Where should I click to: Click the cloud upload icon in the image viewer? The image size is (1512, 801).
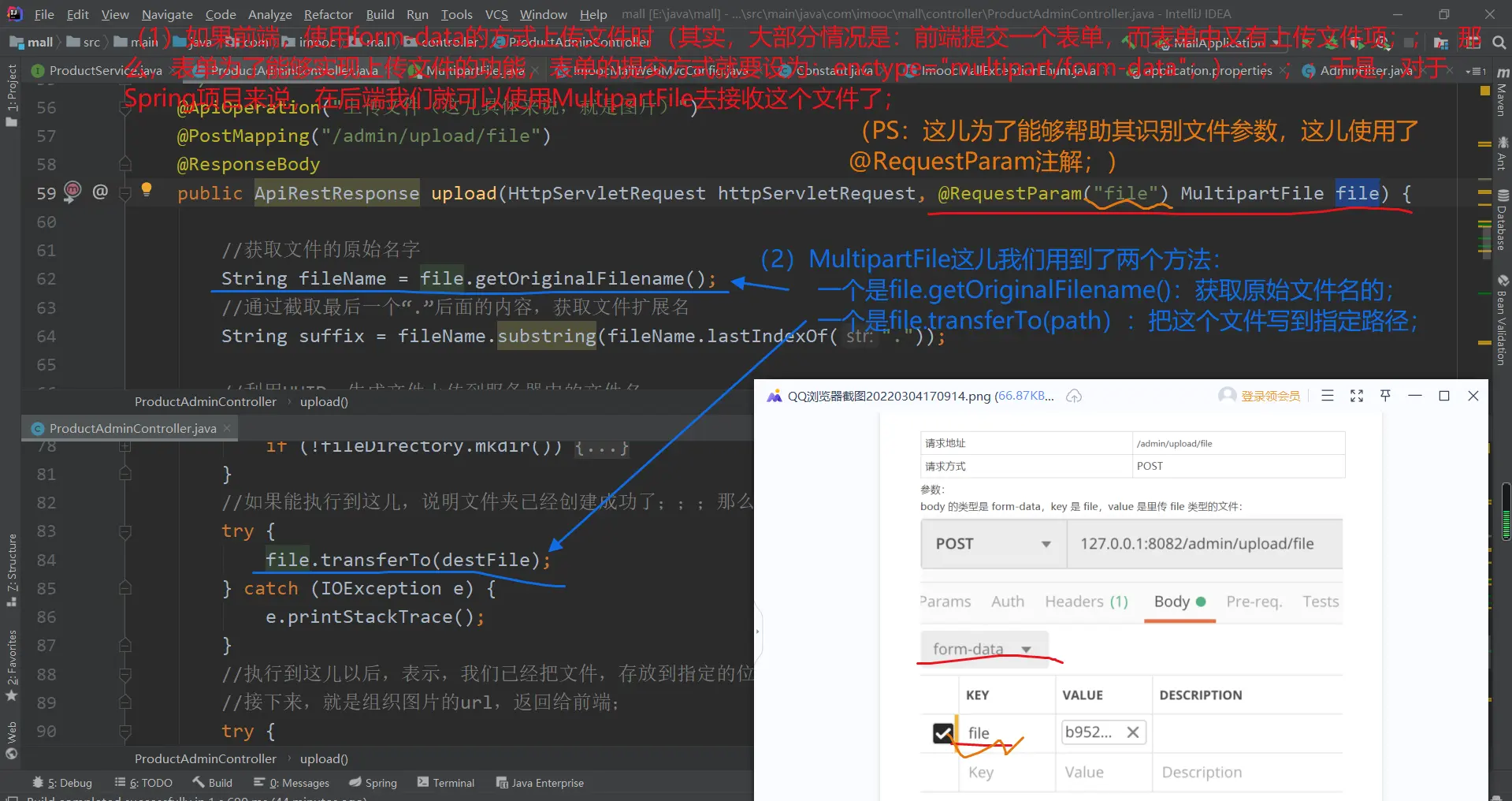(1074, 396)
